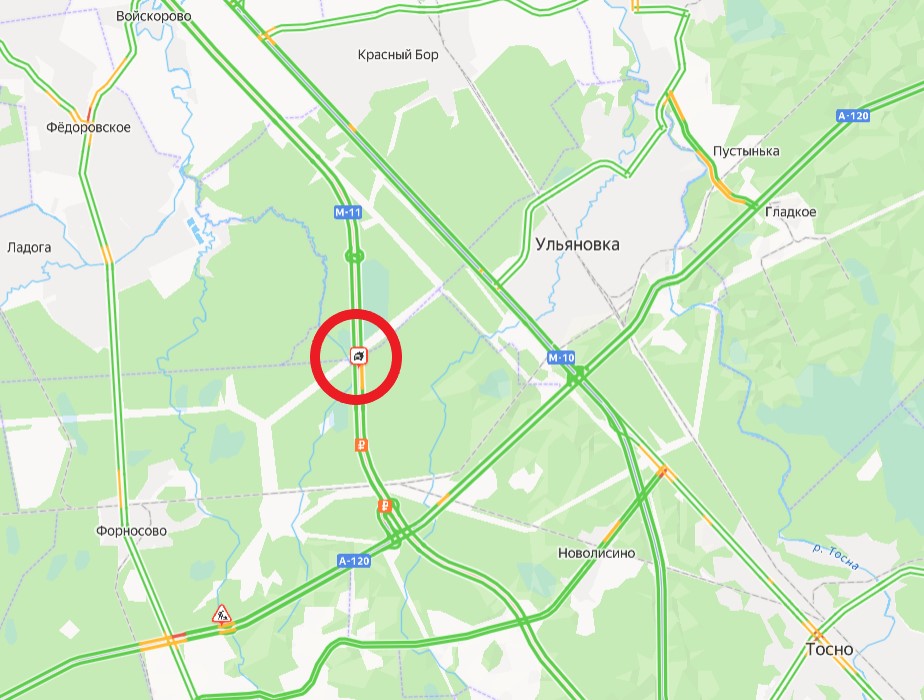Open the Форносово place label
The height and width of the screenshot is (700, 924).
(x=131, y=531)
